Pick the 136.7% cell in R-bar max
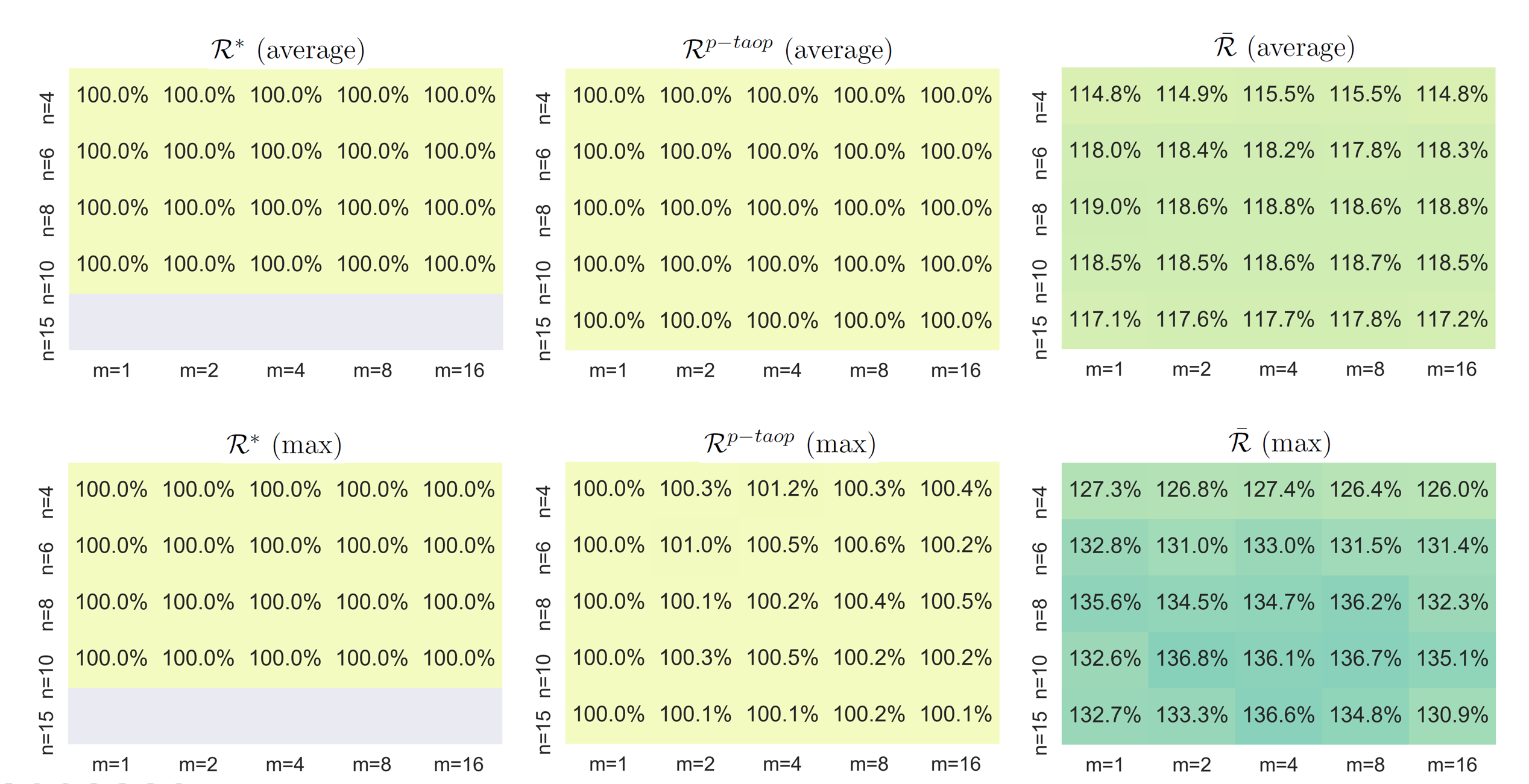Image resolution: width=1529 pixels, height=784 pixels. tap(1365, 658)
